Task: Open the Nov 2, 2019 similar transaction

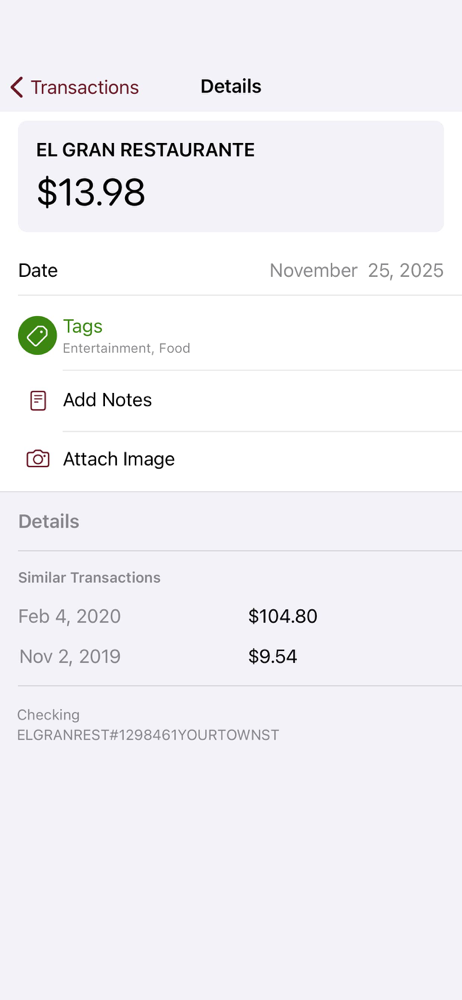Action: 231,657
